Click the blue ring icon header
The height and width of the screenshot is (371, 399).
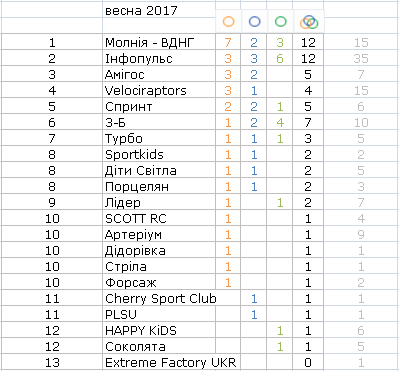click(x=254, y=22)
